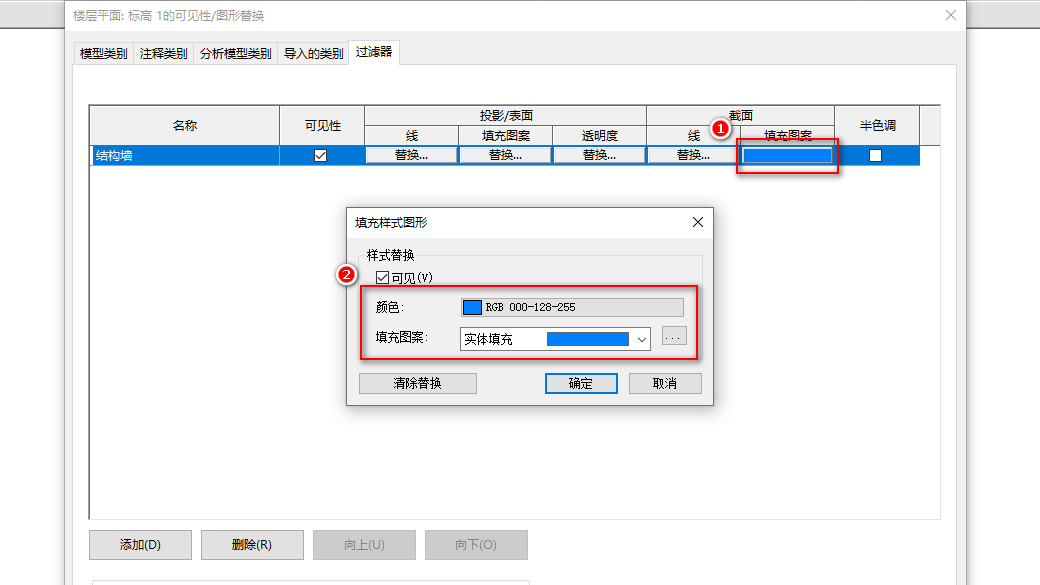Toggle the 可见性 checkbox for 结构墙
This screenshot has width=1040, height=585.
[x=321, y=154]
